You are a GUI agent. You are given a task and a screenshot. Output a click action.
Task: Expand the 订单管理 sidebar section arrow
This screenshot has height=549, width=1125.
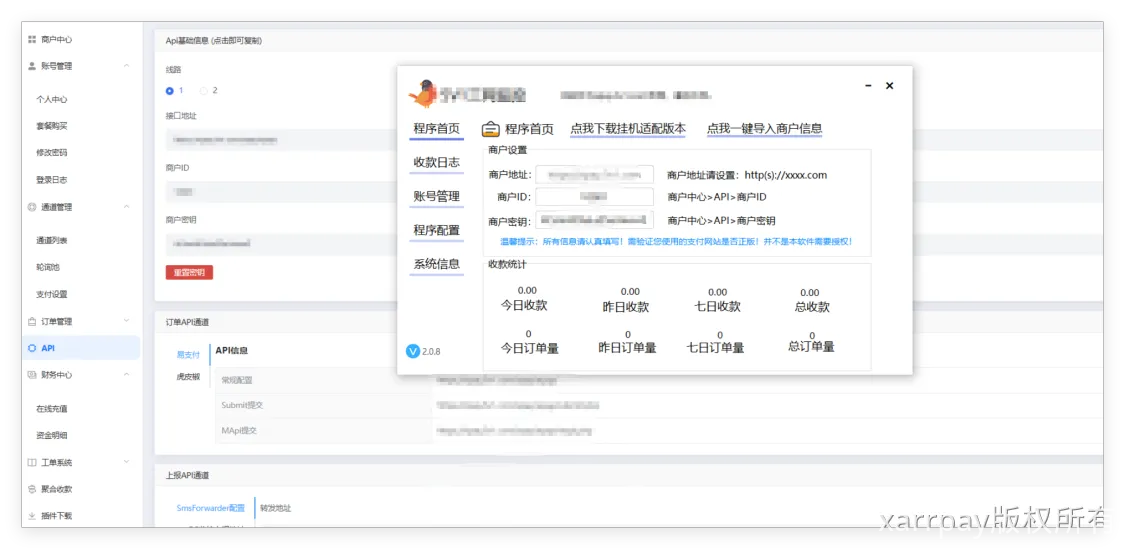(x=126, y=321)
